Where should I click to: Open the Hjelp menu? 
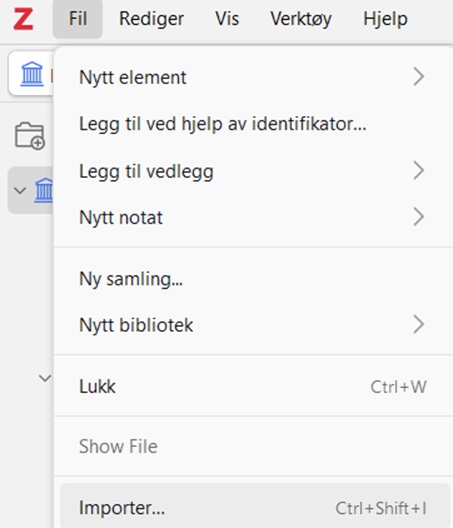(x=385, y=19)
